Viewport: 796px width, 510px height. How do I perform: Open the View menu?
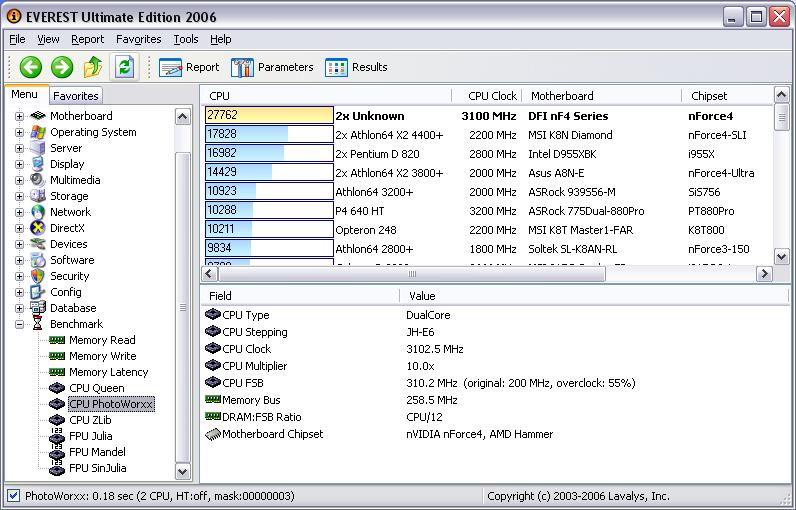click(x=48, y=39)
